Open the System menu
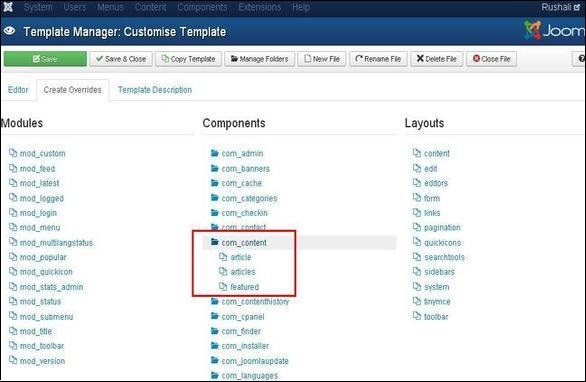 click(x=38, y=7)
